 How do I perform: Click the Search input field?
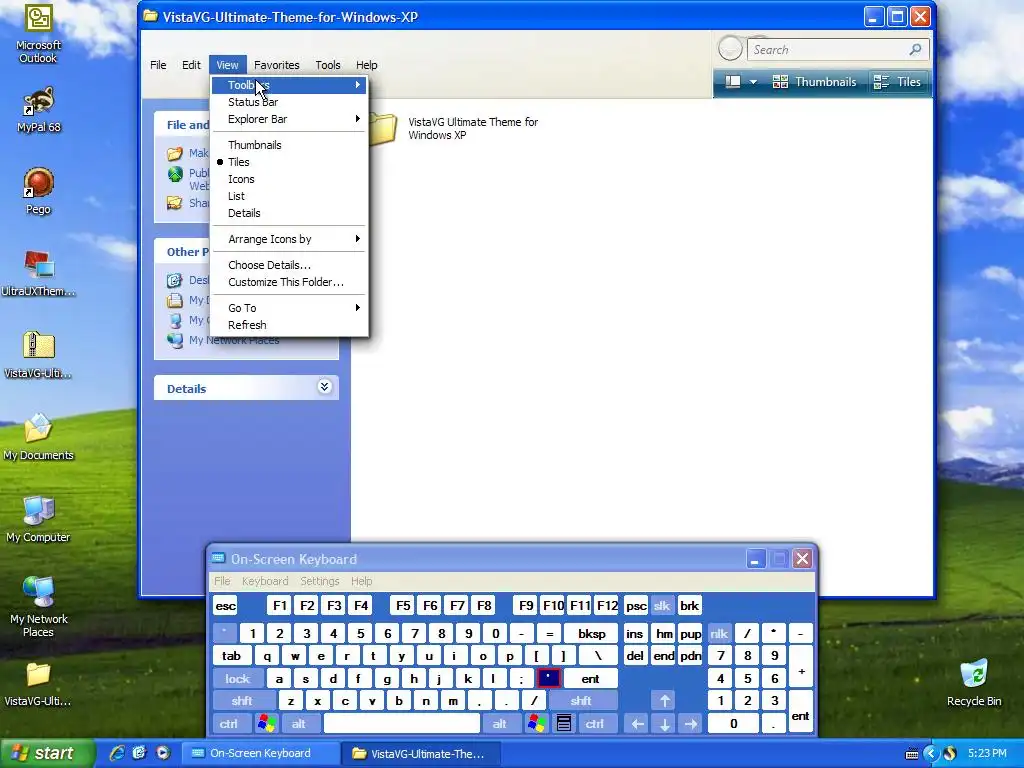pos(838,50)
